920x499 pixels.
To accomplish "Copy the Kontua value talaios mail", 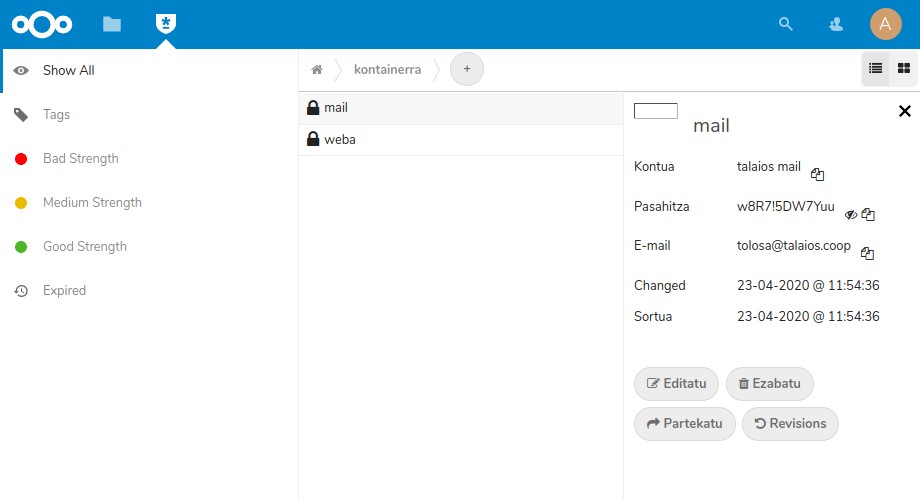I will point(817,174).
